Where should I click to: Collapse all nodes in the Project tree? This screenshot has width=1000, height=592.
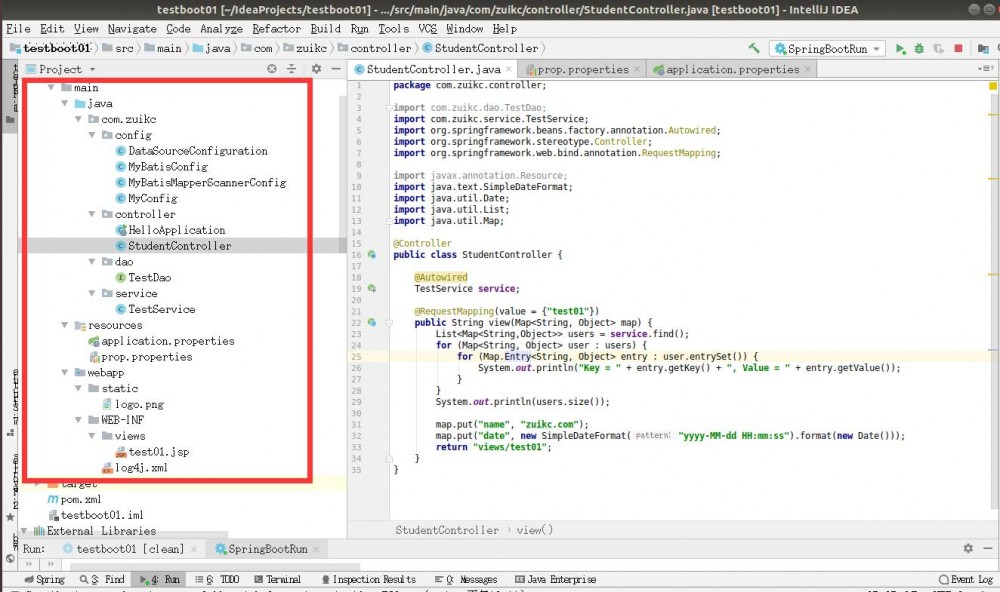point(292,69)
